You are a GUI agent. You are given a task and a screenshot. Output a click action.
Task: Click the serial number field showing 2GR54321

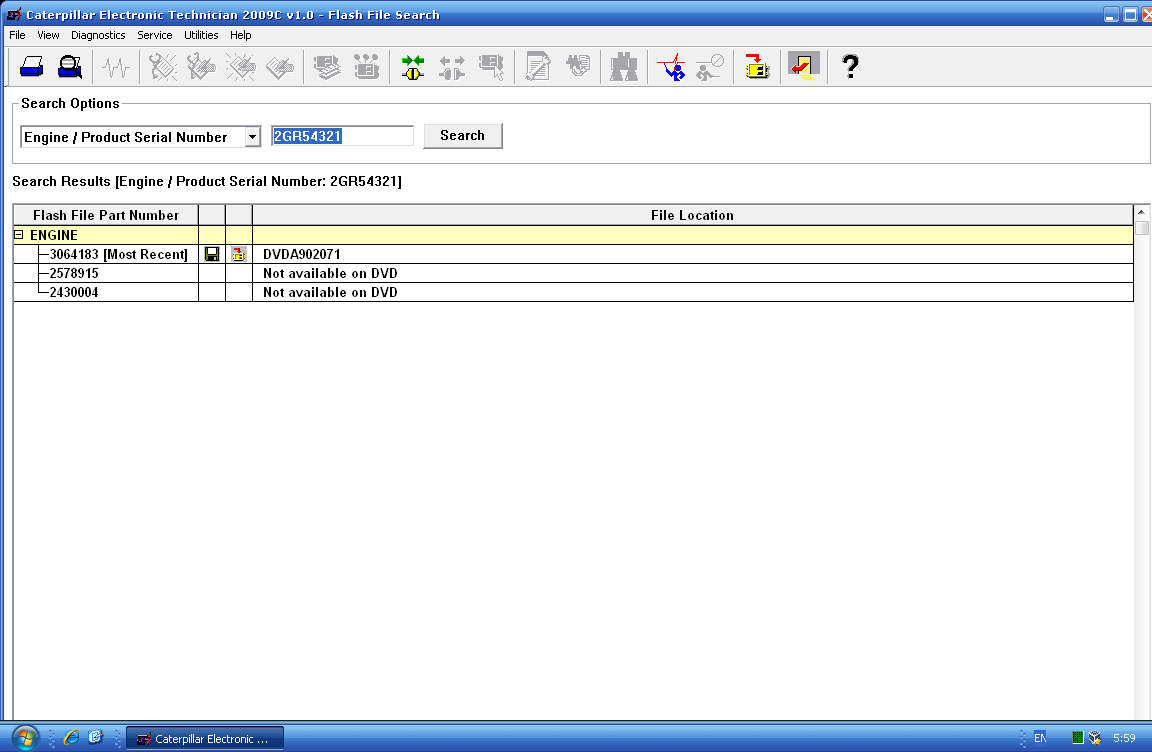coord(342,136)
